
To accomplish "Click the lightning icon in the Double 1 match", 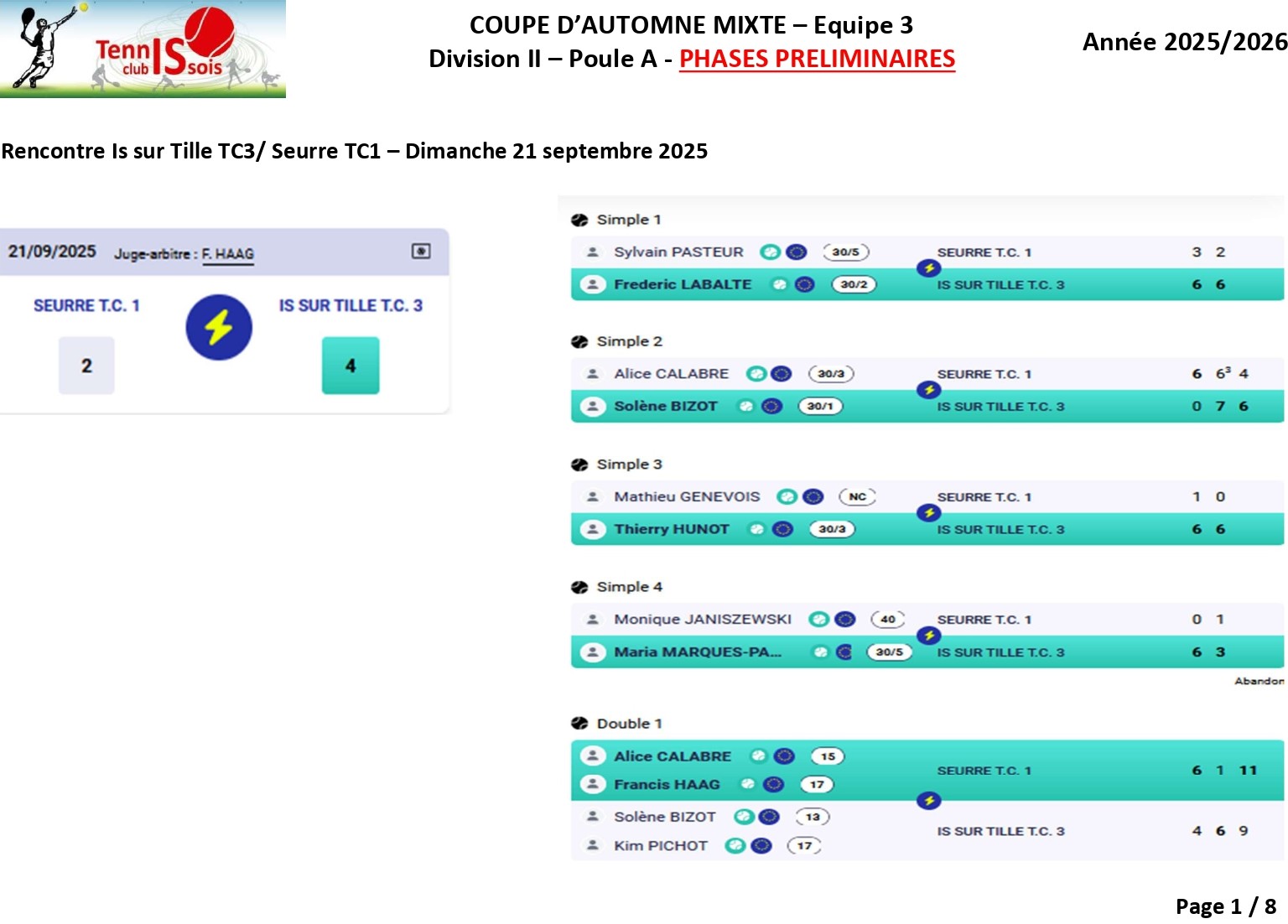I will pos(928,801).
